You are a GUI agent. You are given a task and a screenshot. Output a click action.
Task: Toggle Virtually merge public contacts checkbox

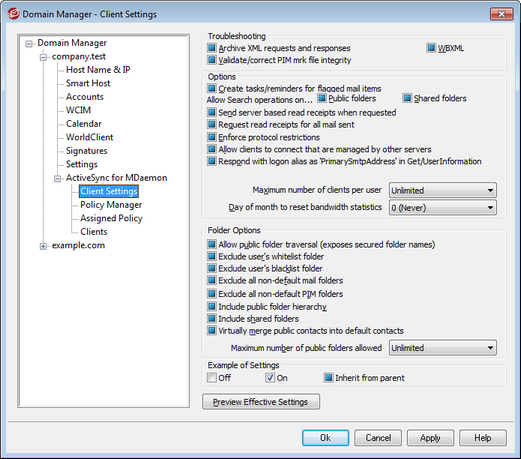point(211,330)
